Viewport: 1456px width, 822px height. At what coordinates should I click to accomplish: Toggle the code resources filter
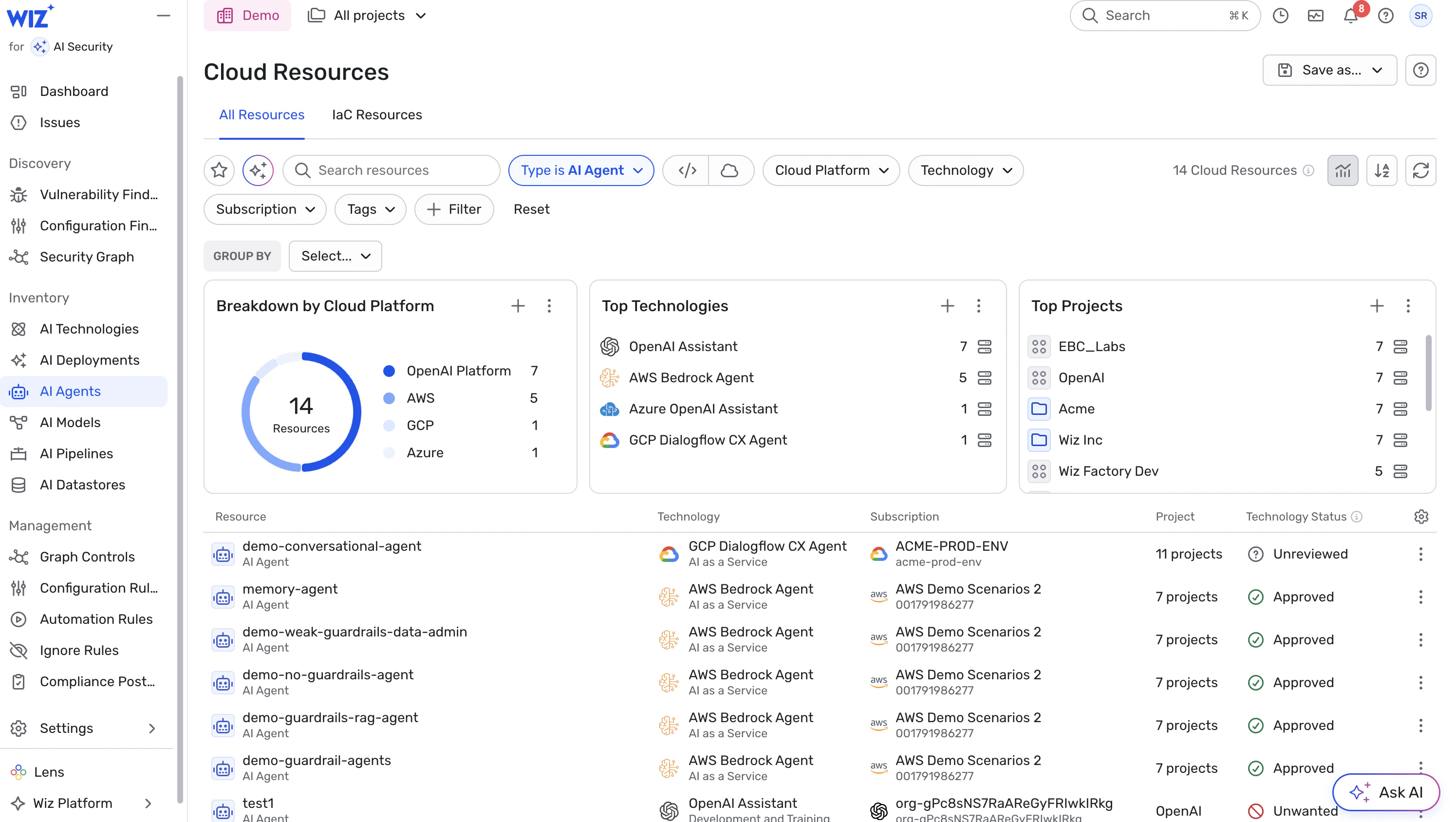(687, 170)
